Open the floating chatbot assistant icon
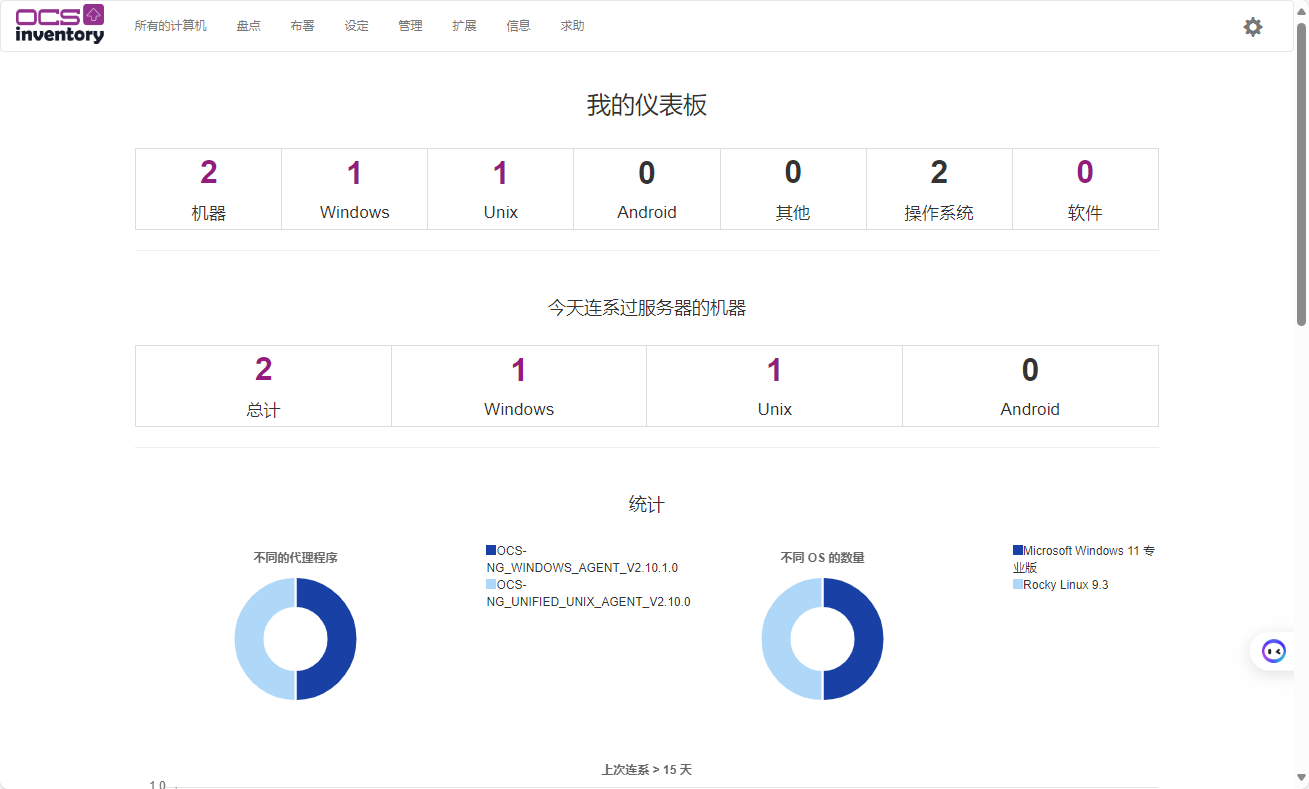1309x789 pixels. click(x=1274, y=651)
